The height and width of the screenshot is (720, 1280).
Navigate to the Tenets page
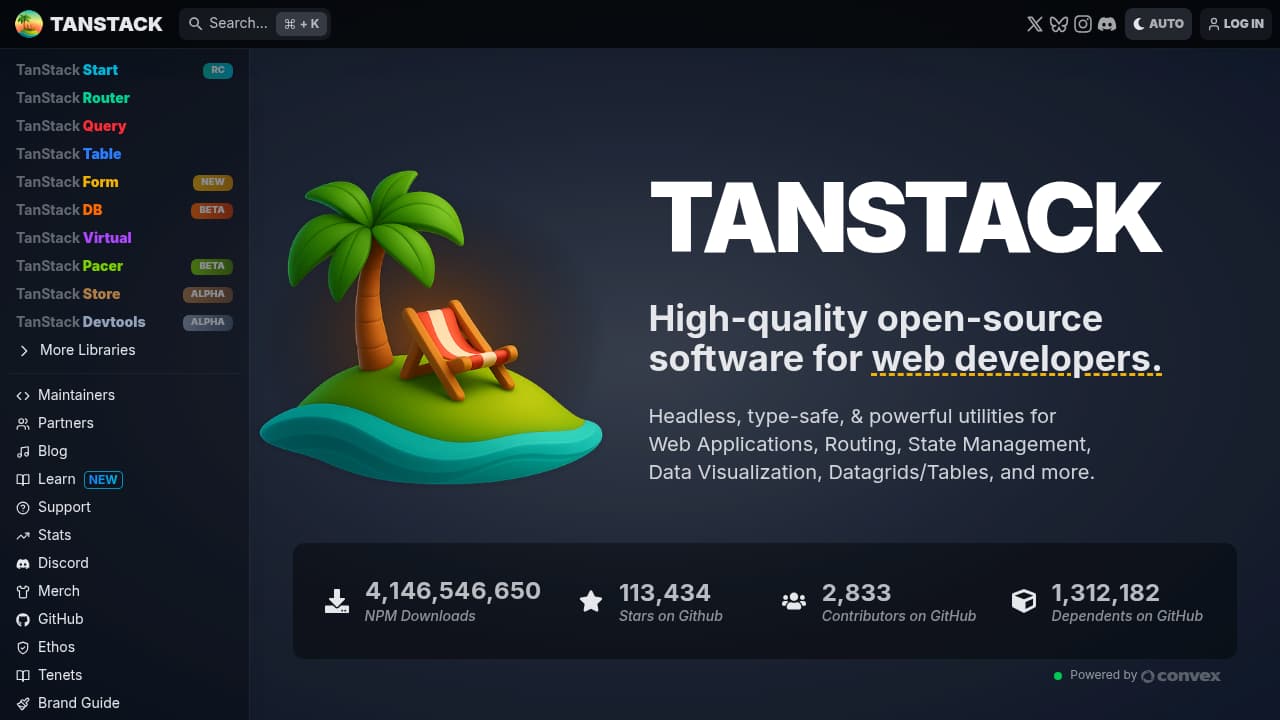click(61, 675)
